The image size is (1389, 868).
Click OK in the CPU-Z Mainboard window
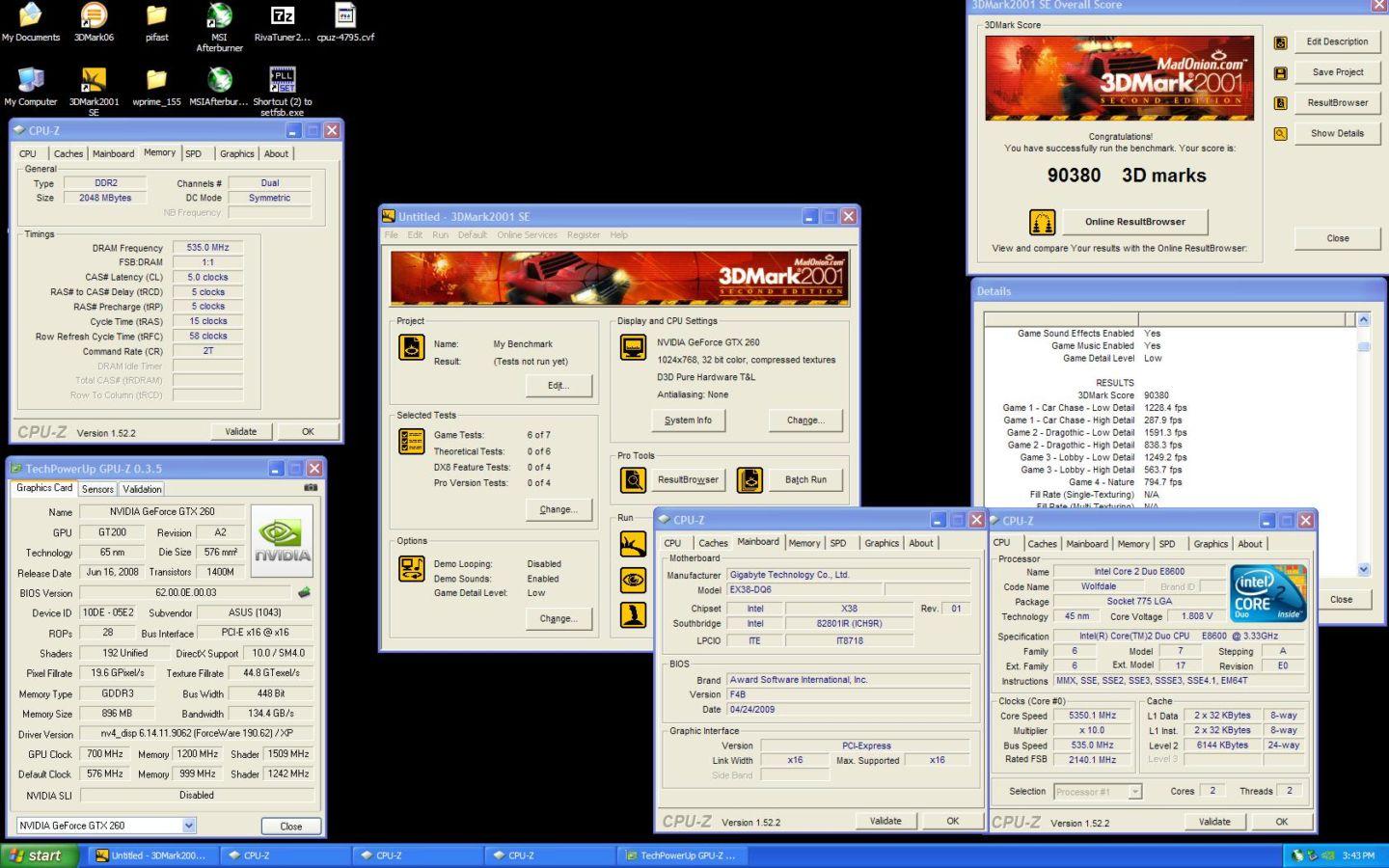952,822
